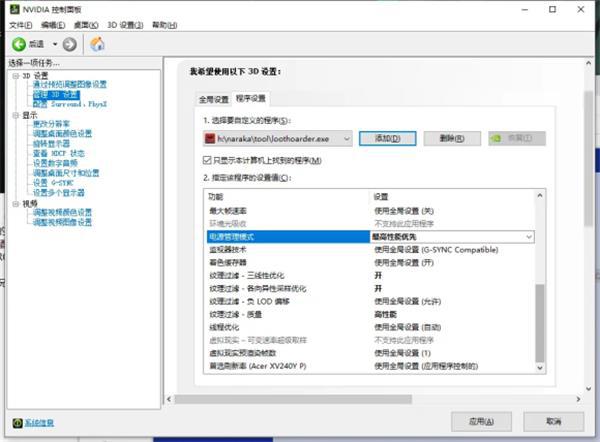Switch to the 全局设置 tab
Viewport: 600px width, 442px height.
pyautogui.click(x=213, y=99)
